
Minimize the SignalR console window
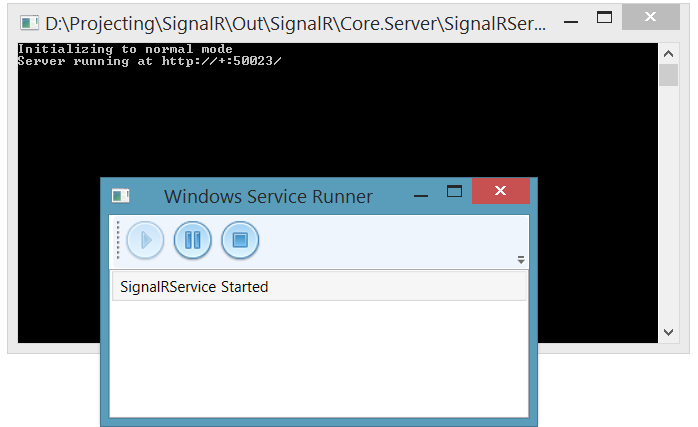571,21
